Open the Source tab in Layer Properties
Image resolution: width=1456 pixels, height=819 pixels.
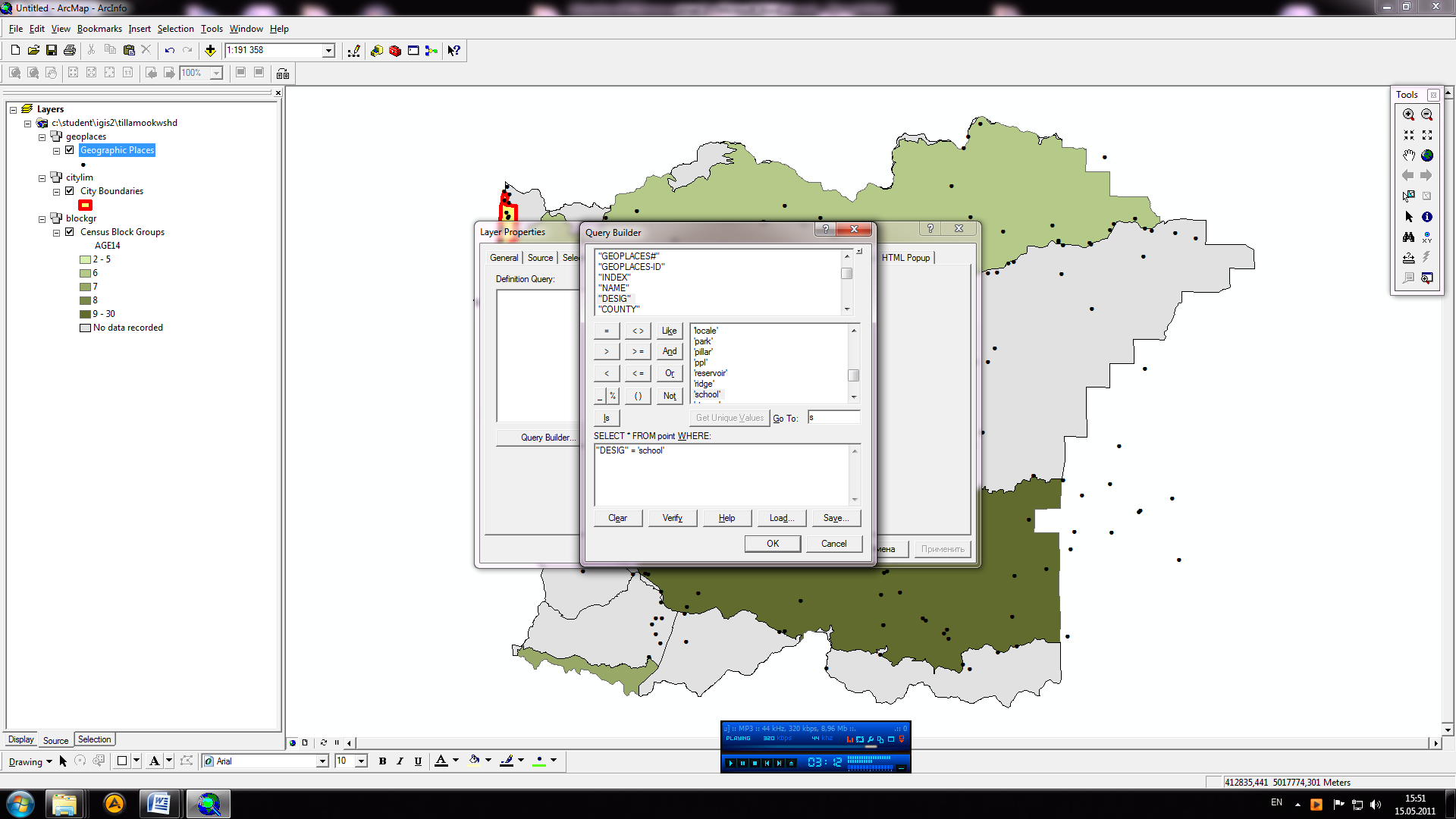[540, 258]
